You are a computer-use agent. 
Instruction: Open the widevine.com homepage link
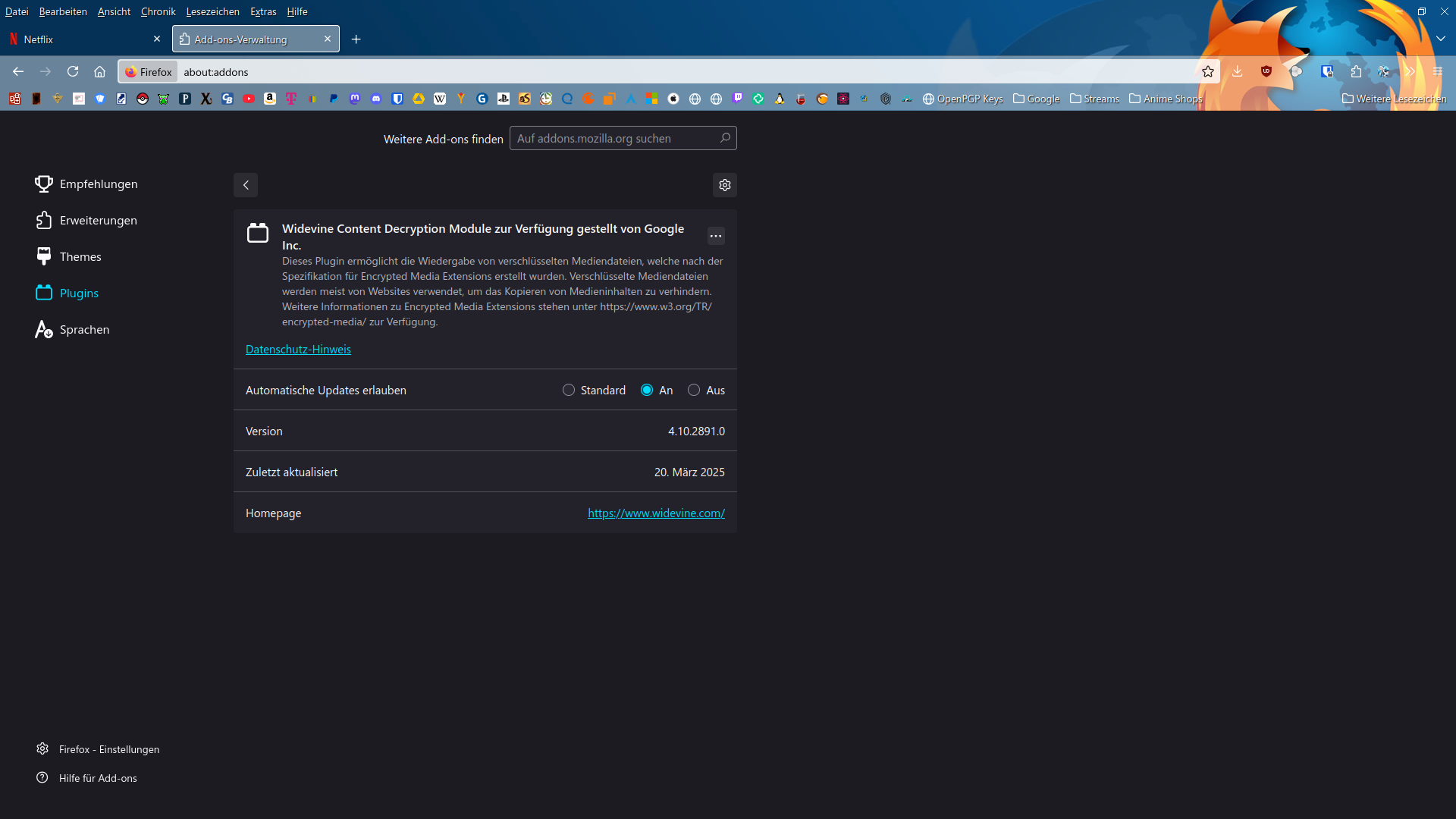click(656, 513)
